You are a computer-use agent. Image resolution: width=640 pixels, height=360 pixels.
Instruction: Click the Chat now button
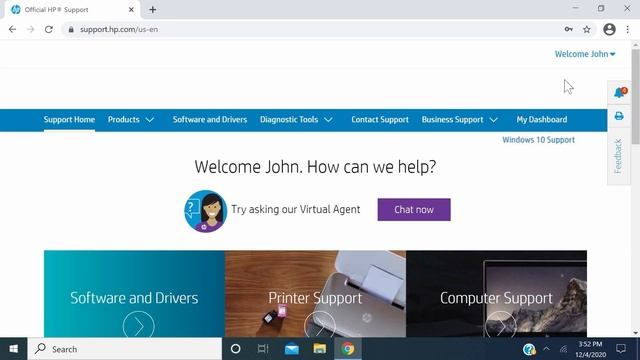pos(414,210)
